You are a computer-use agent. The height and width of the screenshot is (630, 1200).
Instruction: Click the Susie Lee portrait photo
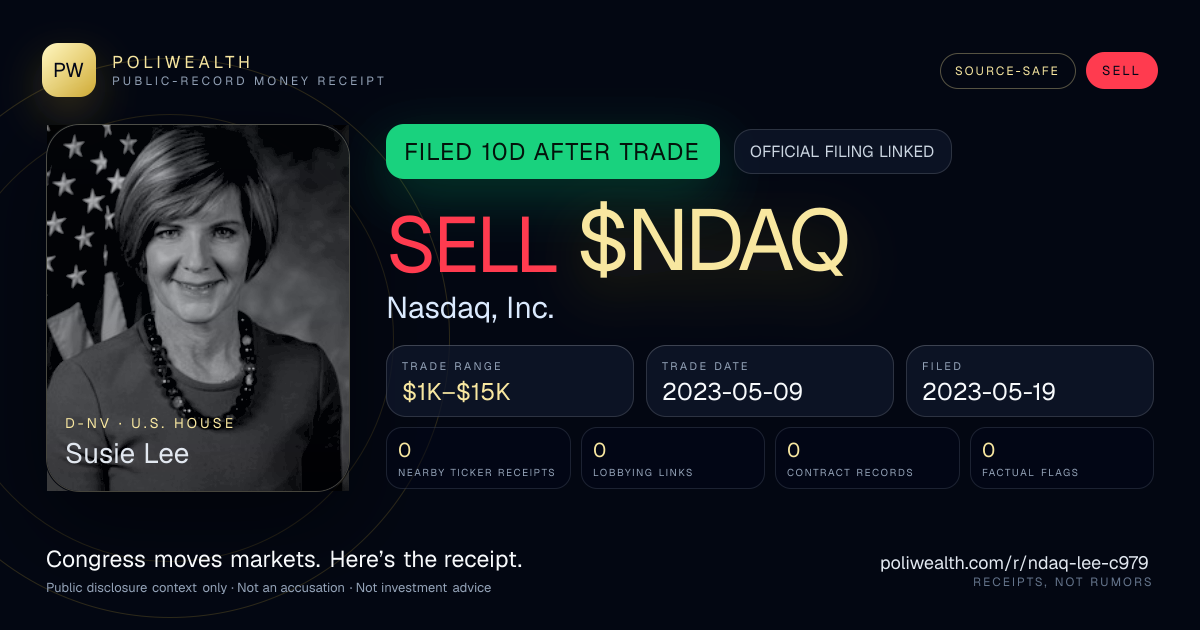pos(198,308)
